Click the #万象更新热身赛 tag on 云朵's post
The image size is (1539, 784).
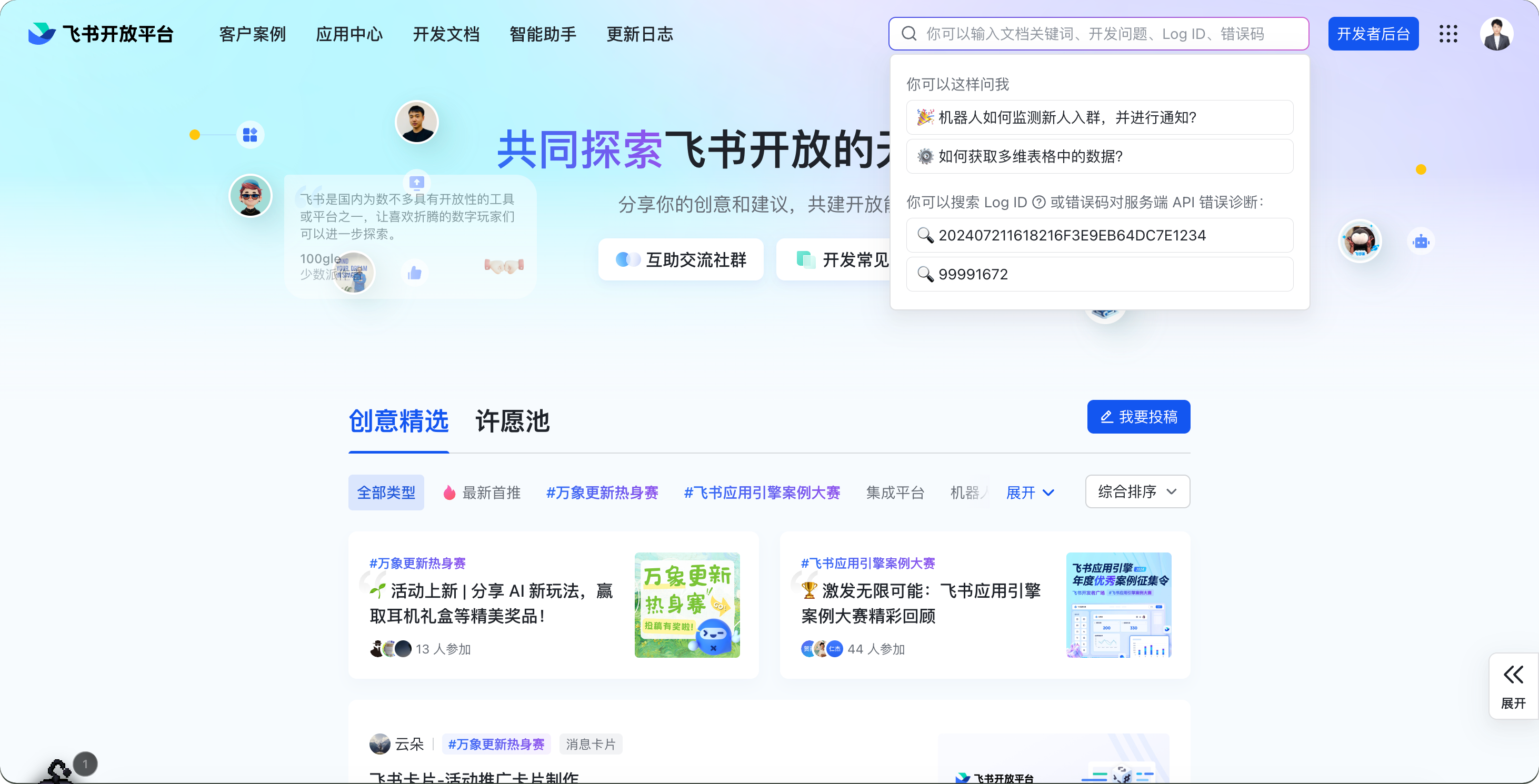point(496,744)
